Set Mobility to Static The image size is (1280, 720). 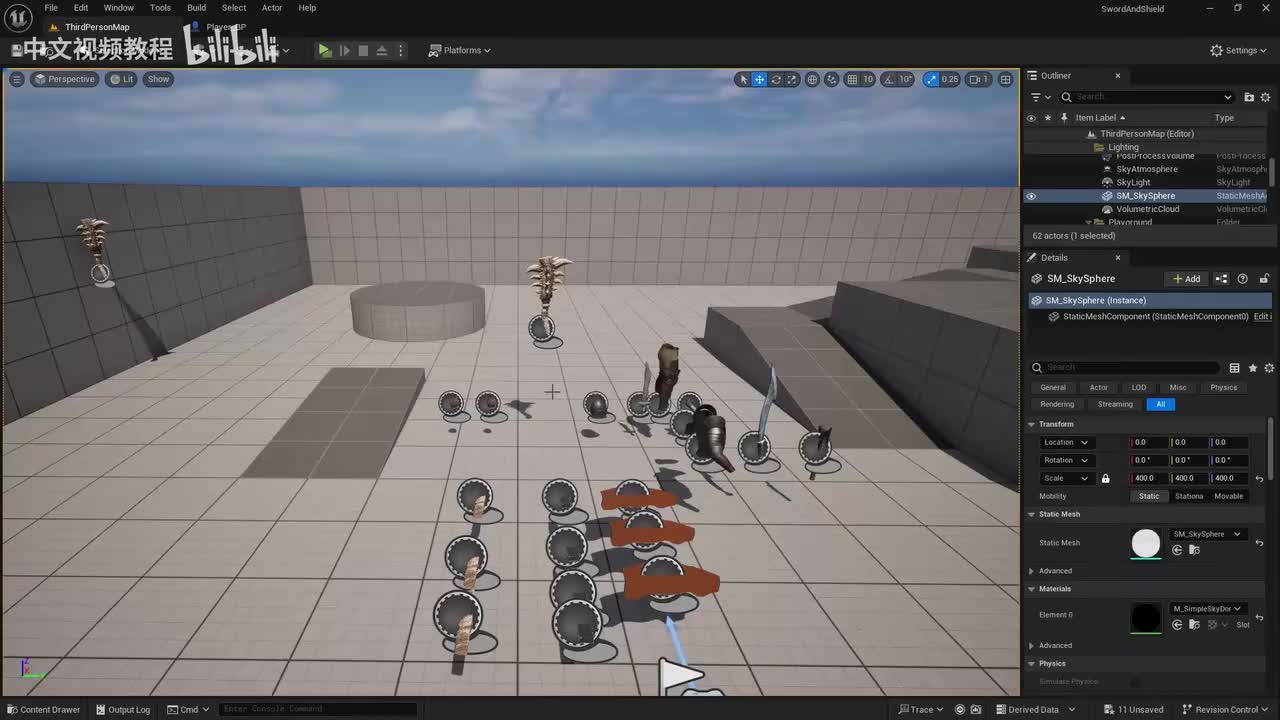tap(1149, 496)
